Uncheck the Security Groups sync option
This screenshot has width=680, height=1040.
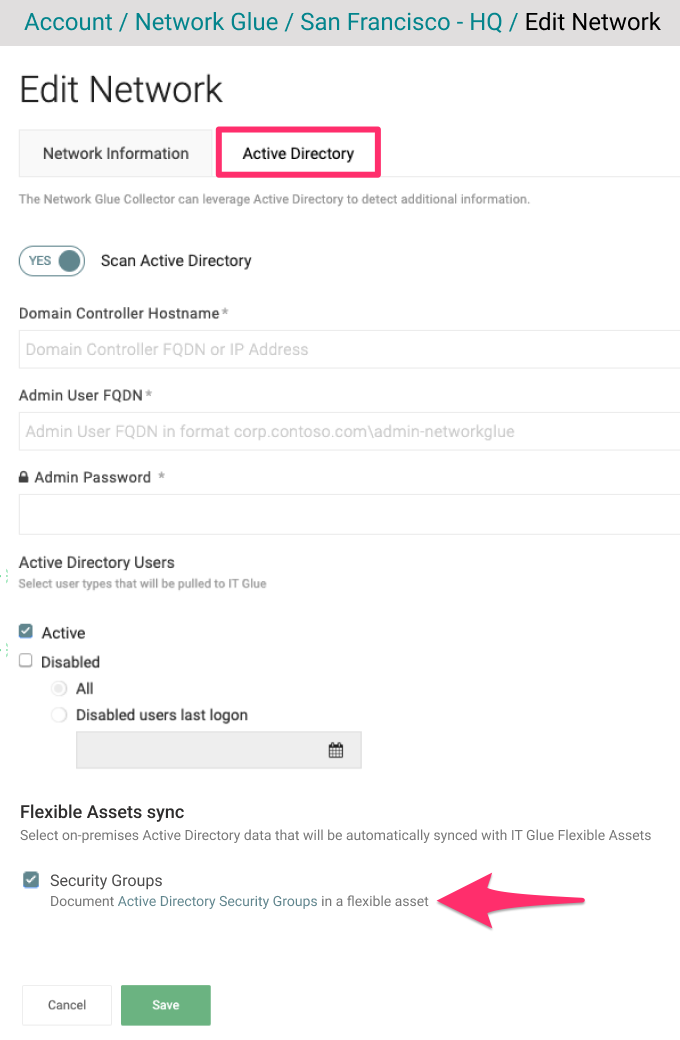click(29, 880)
